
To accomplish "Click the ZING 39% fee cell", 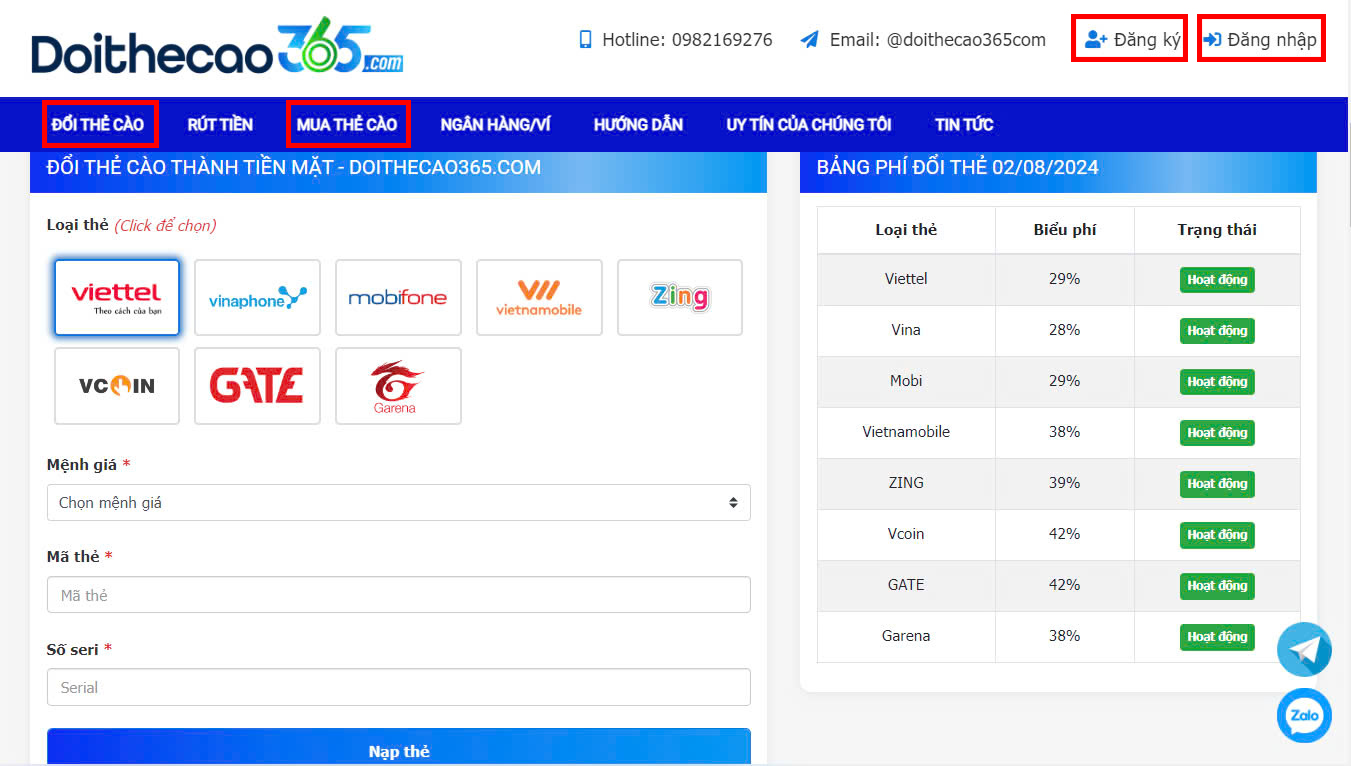I will 1064,483.
